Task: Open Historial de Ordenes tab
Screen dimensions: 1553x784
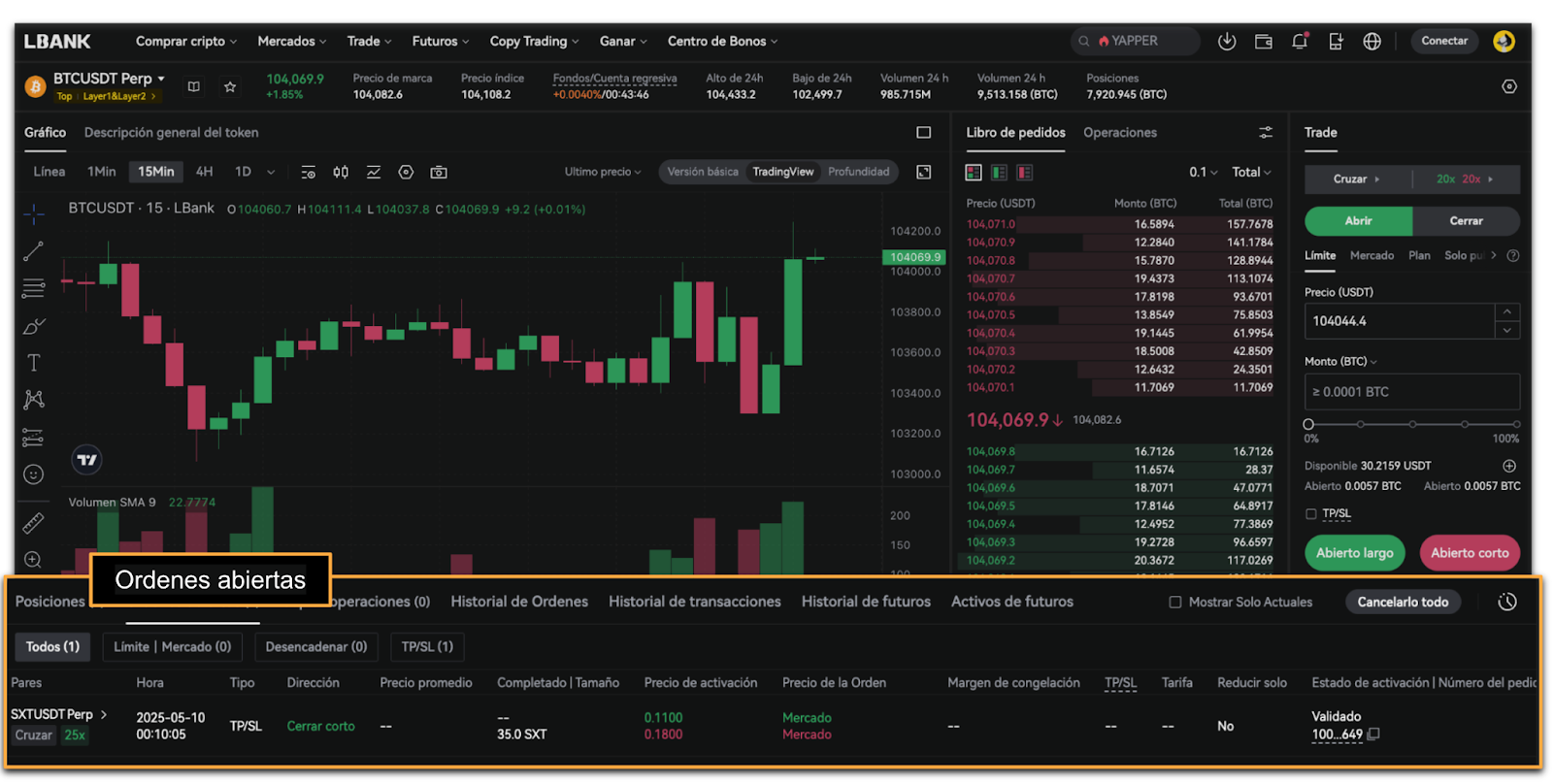Action: click(519, 602)
